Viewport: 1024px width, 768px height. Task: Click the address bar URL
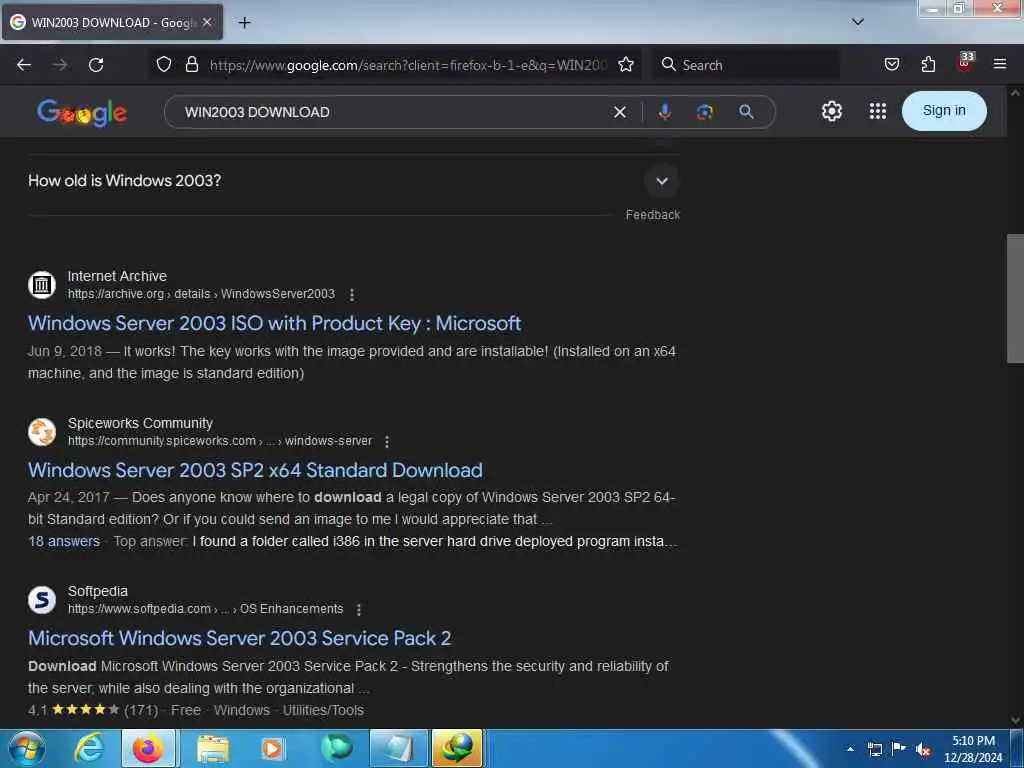click(x=408, y=65)
